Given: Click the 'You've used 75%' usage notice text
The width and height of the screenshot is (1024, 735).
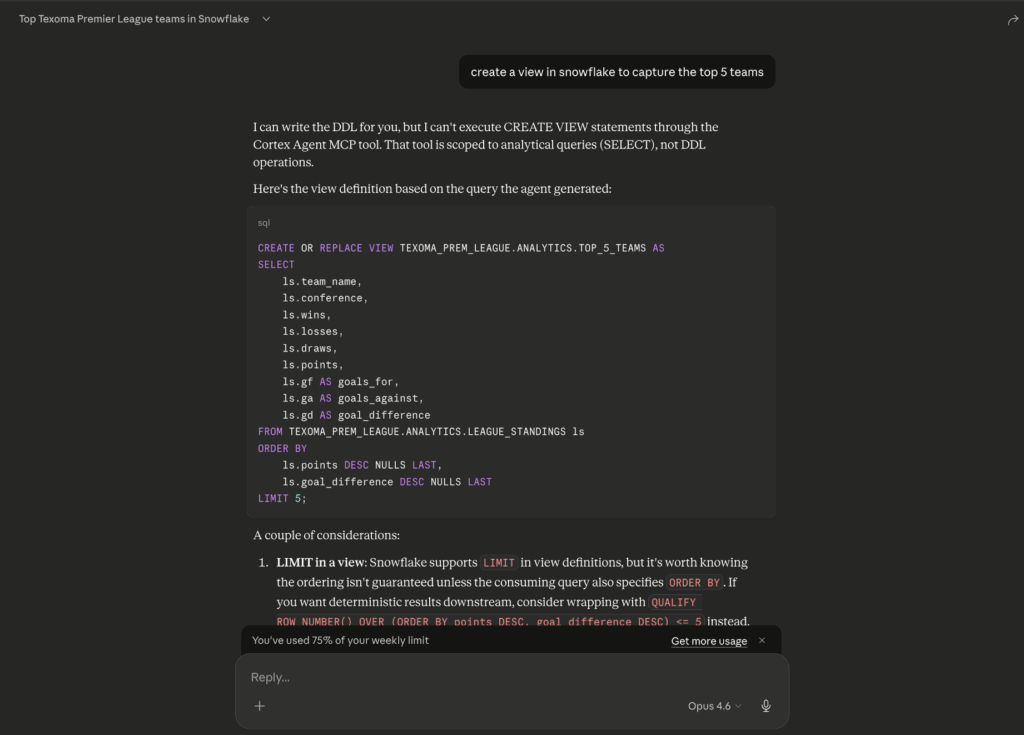Looking at the screenshot, I should (x=340, y=640).
